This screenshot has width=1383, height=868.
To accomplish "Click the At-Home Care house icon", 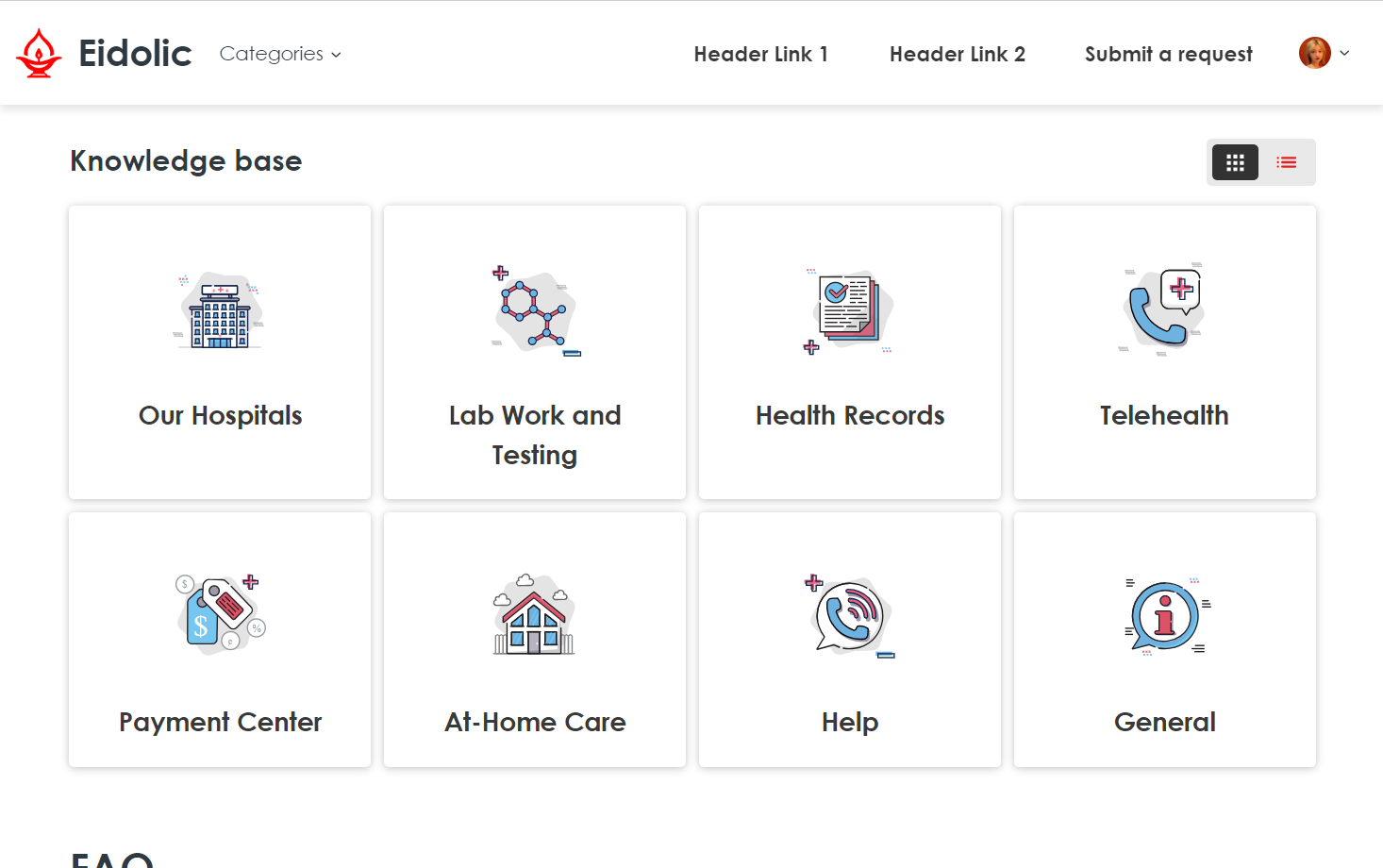I will [x=535, y=615].
